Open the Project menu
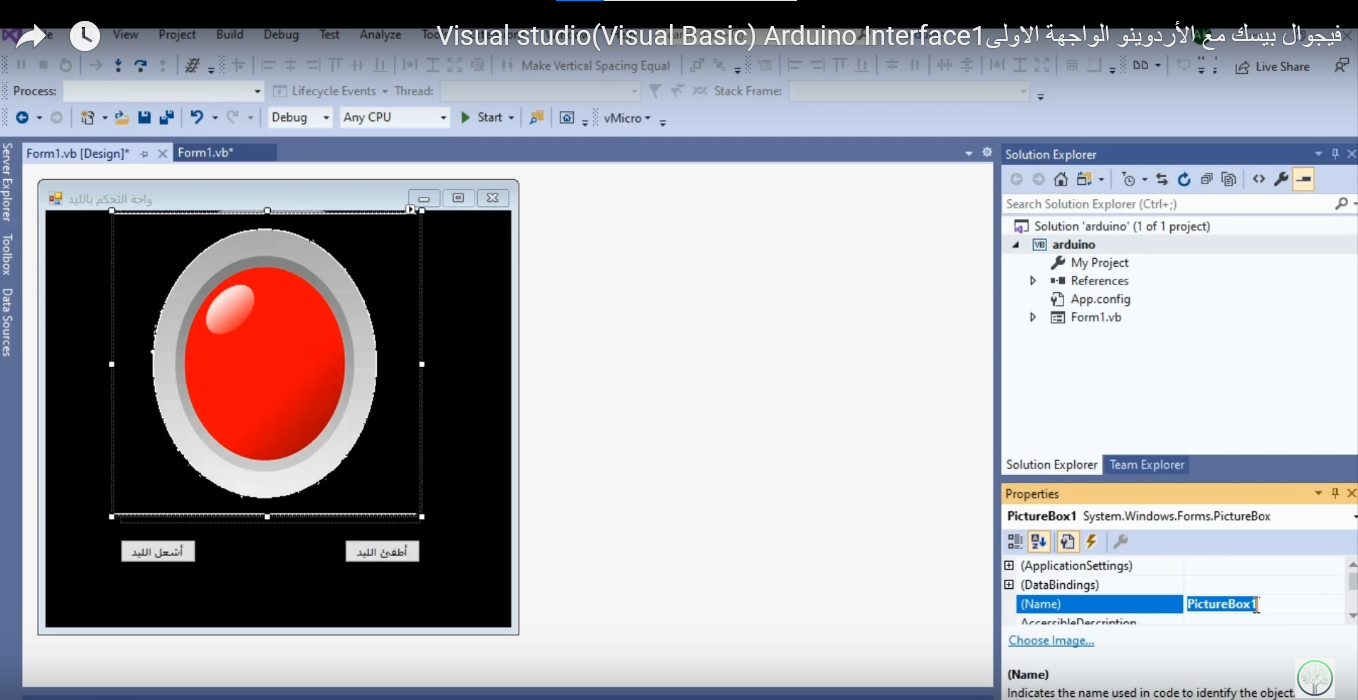This screenshot has height=700, width=1358. (x=177, y=34)
